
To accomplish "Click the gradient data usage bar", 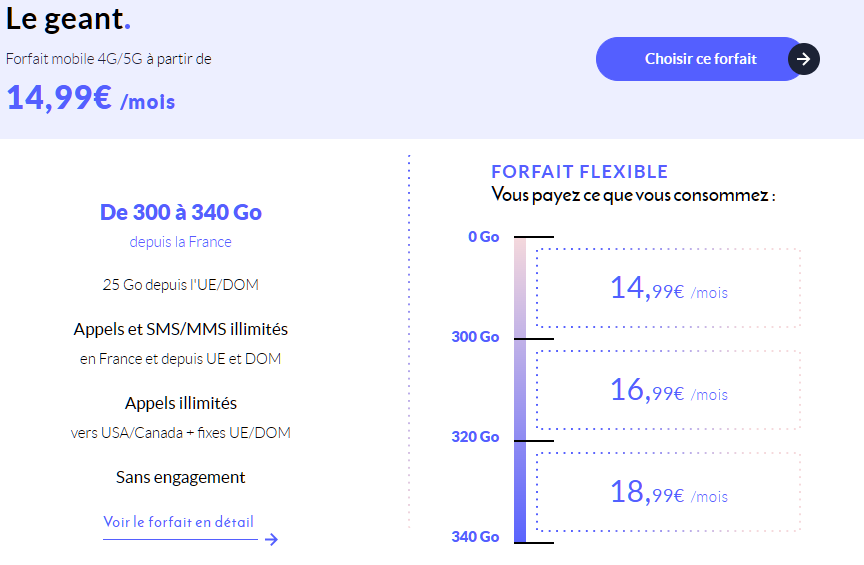I will pos(520,390).
